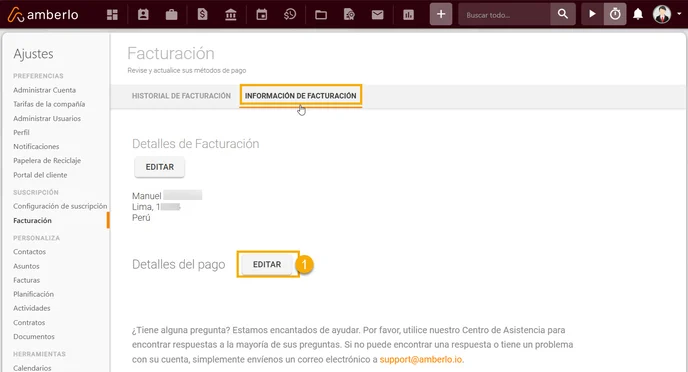
Task: Click the support@amberlo.io email link
Action: pos(420,359)
